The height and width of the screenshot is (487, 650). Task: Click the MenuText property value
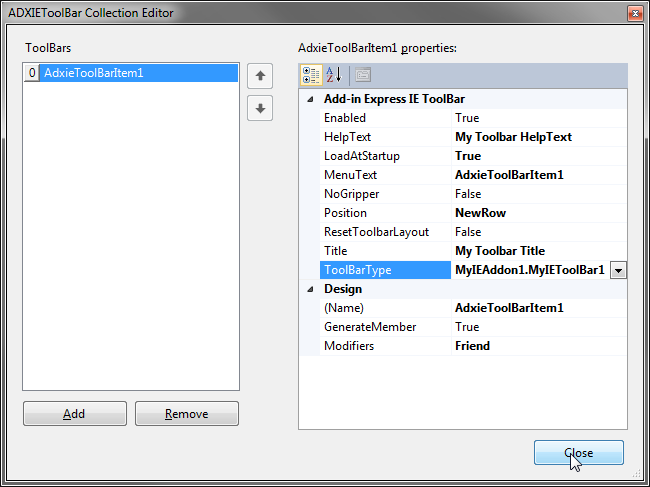coord(509,175)
